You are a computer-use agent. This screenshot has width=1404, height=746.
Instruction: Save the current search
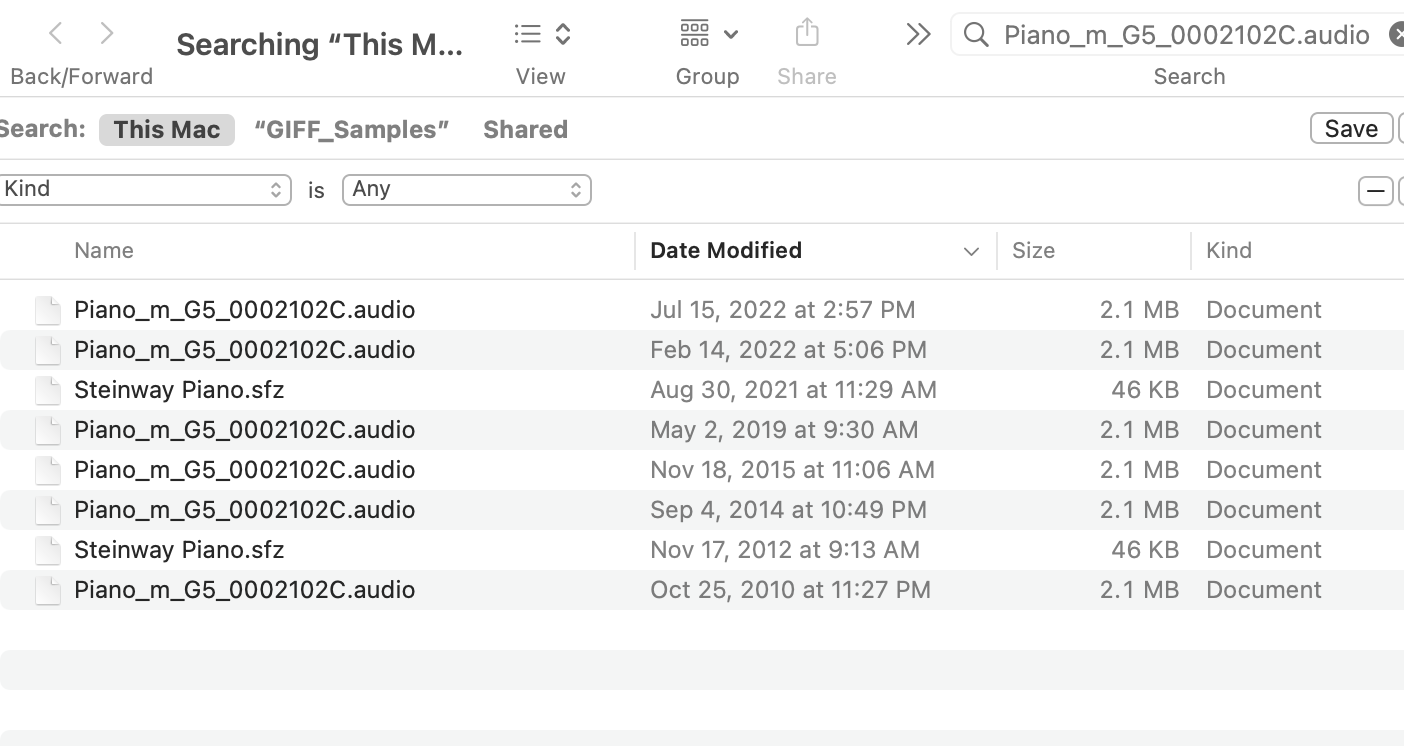[1350, 129]
